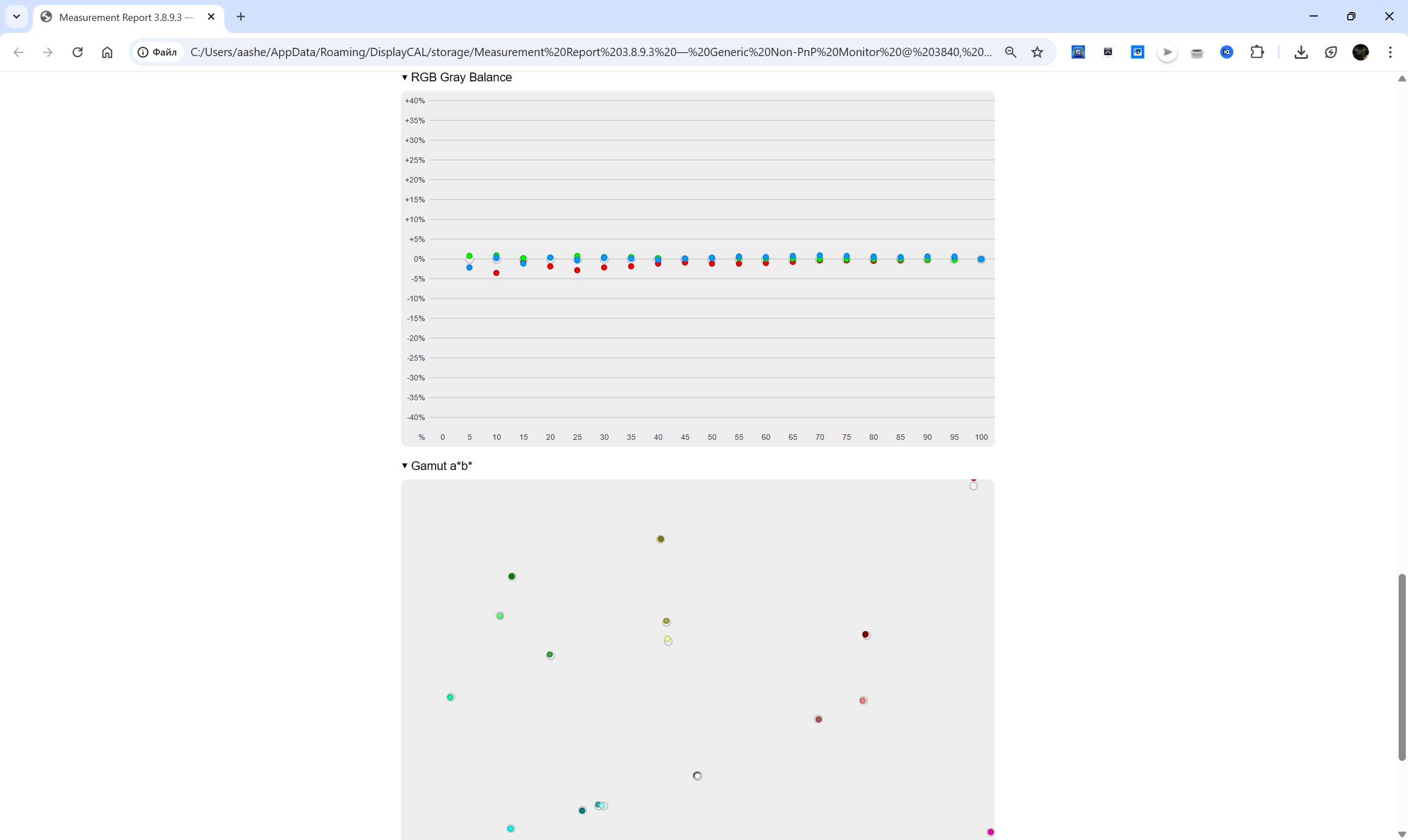This screenshot has height=840, width=1408.
Task: Click the Extensions puzzle piece icon
Action: point(1257,52)
